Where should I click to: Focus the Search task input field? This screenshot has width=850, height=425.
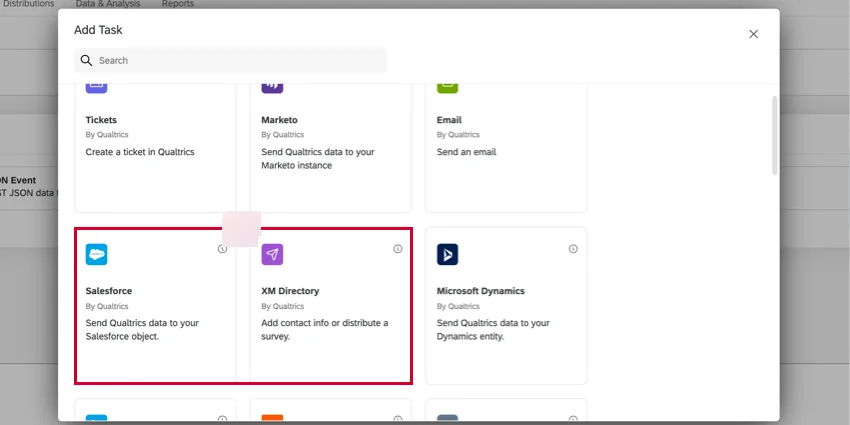(240, 60)
